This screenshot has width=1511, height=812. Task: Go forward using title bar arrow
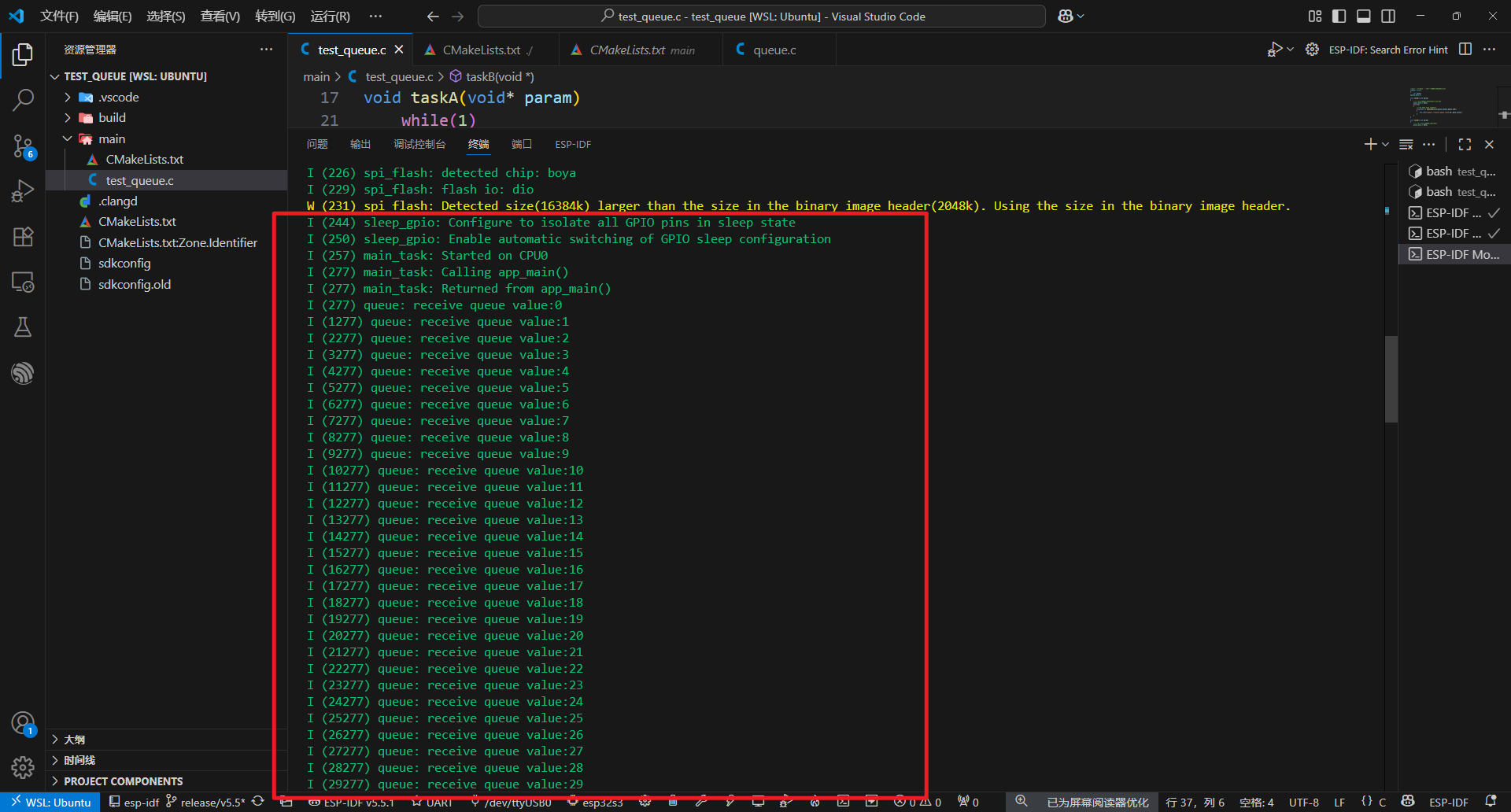[458, 16]
